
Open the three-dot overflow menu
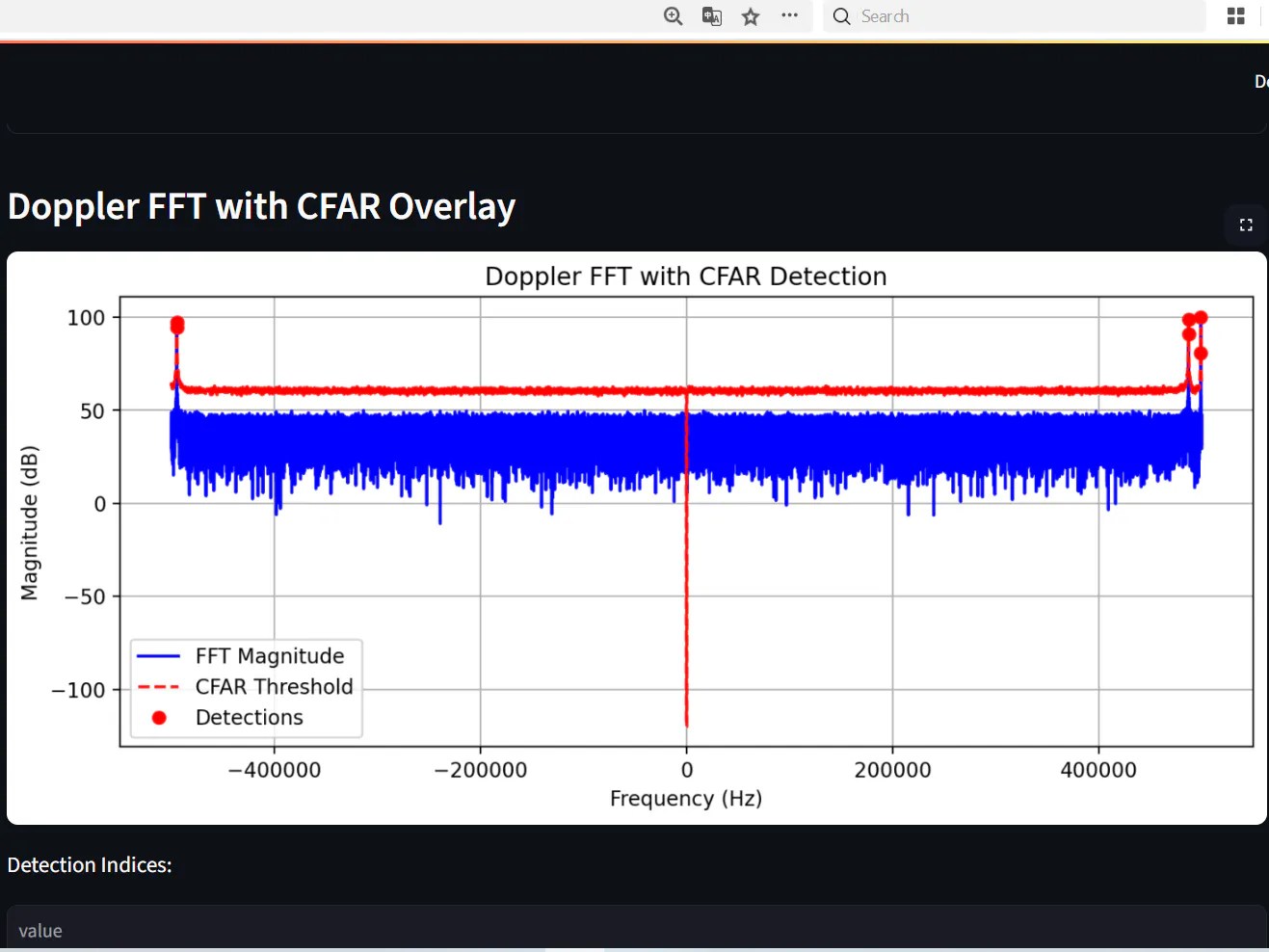point(789,16)
